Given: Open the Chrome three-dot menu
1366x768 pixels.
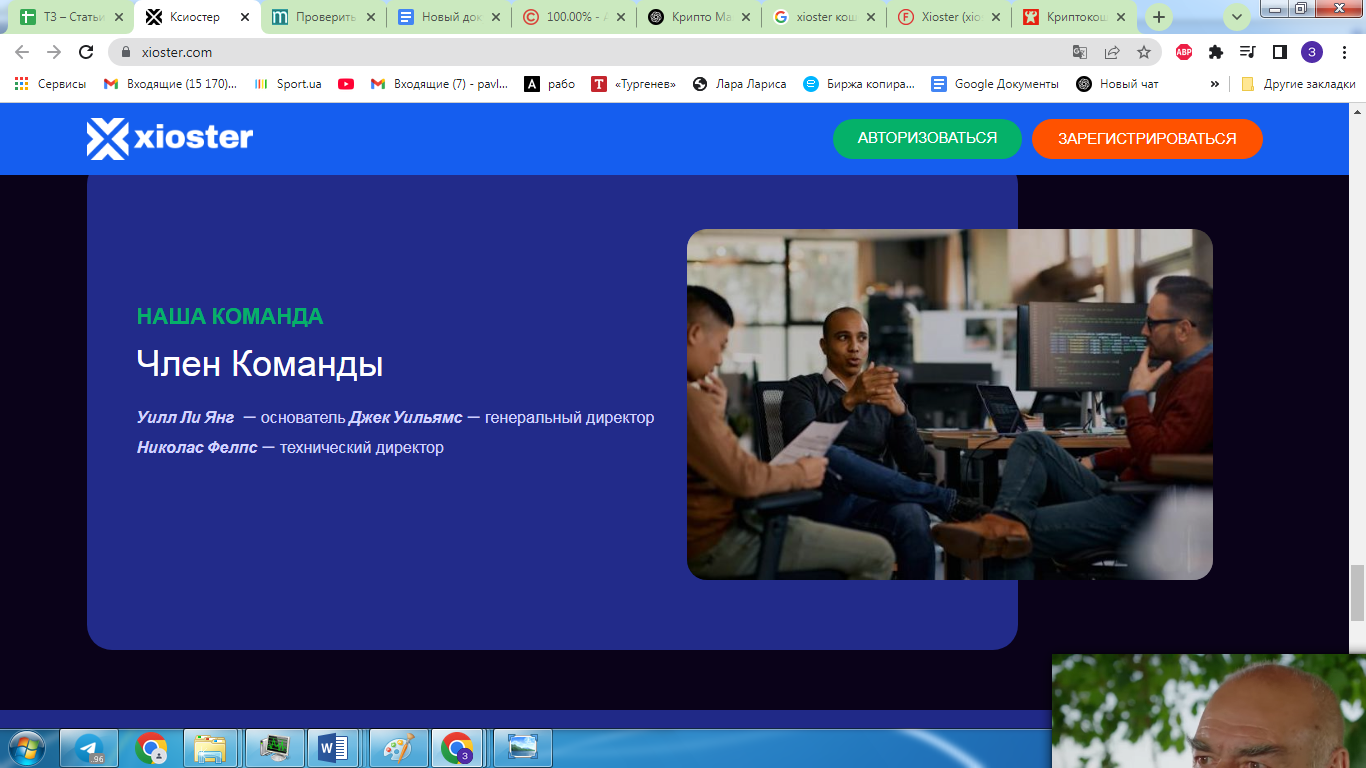Looking at the screenshot, I should (1343, 52).
